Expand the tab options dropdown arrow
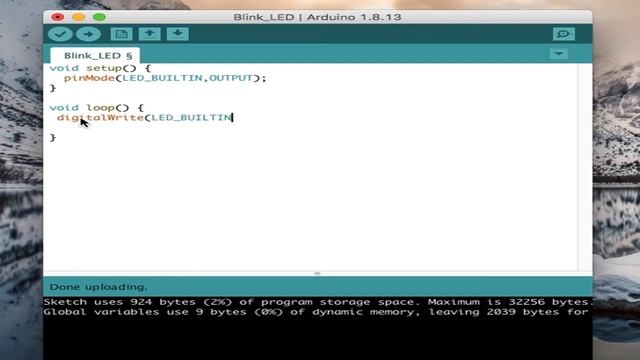This screenshot has height=360, width=640. (558, 54)
